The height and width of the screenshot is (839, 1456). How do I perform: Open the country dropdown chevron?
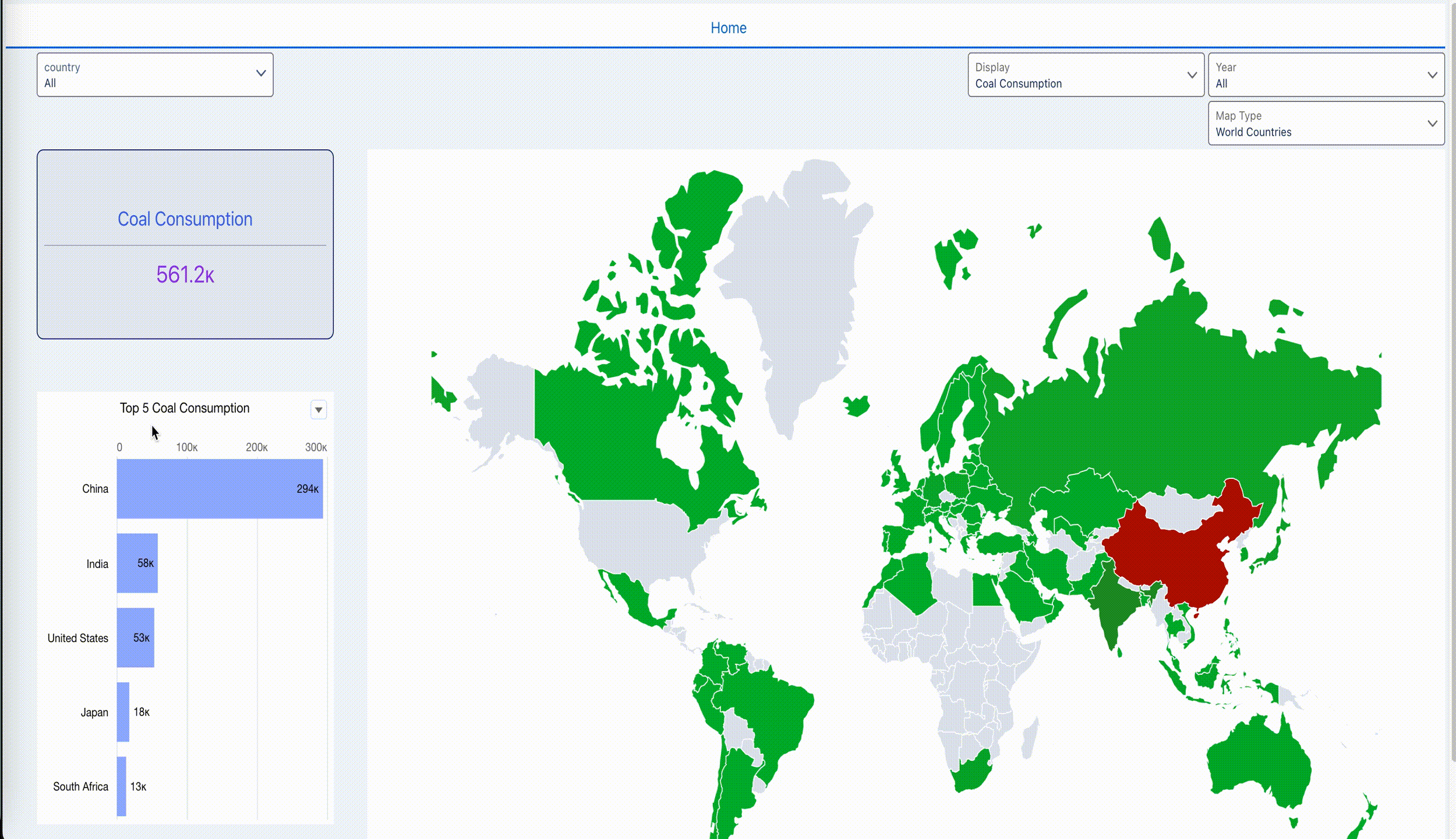click(261, 73)
